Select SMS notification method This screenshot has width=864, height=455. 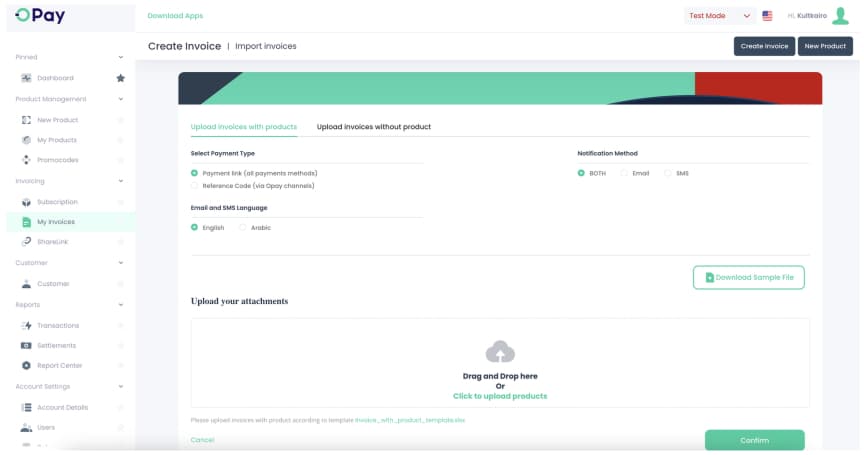(x=668, y=173)
